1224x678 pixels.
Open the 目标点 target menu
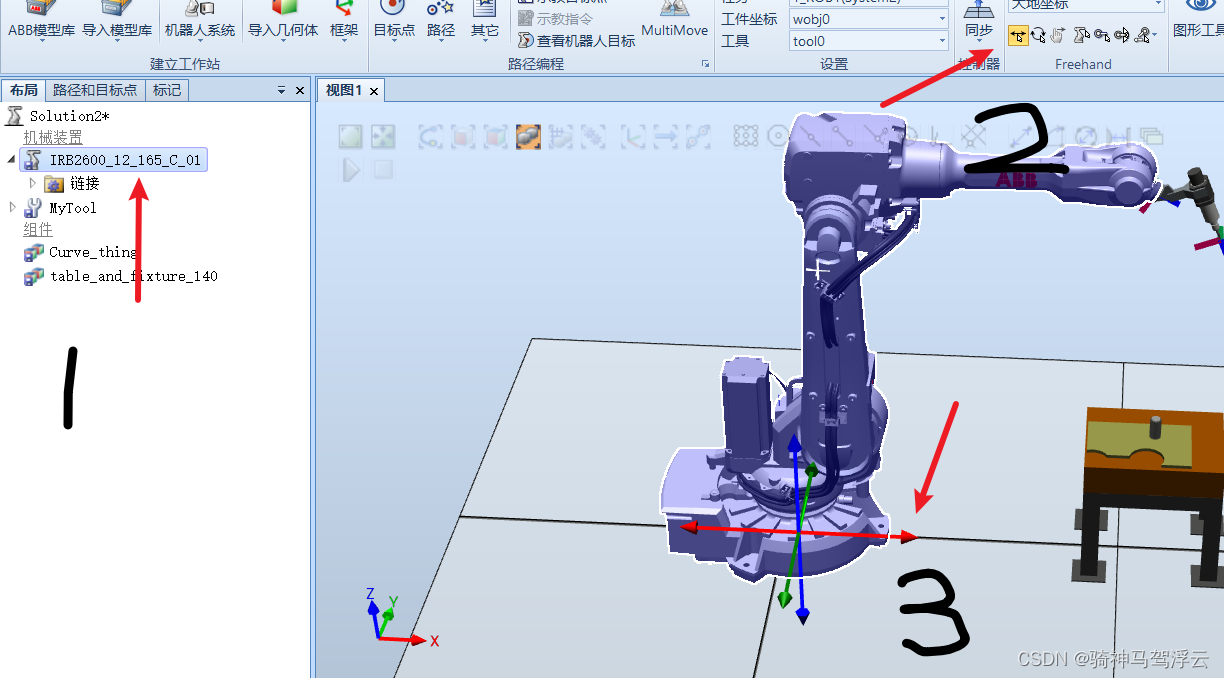click(394, 21)
